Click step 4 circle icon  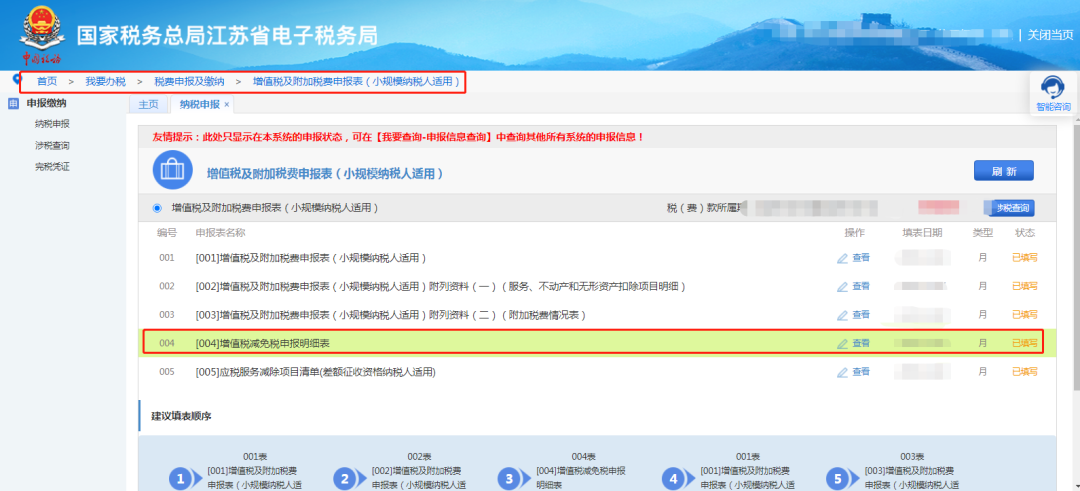[673, 479]
